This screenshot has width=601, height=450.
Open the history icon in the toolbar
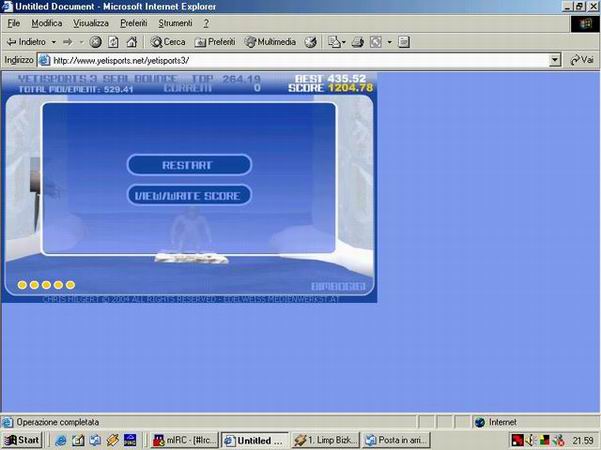[310, 42]
